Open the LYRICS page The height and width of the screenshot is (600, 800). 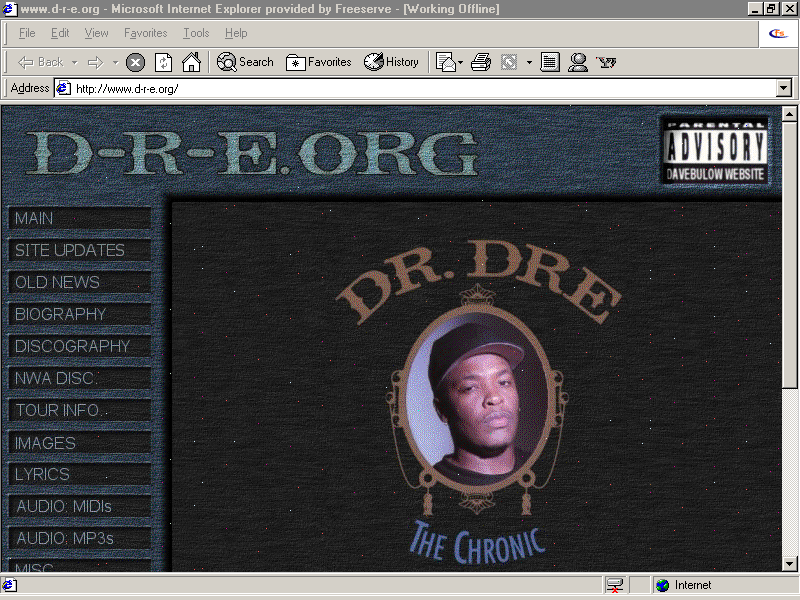(80, 474)
